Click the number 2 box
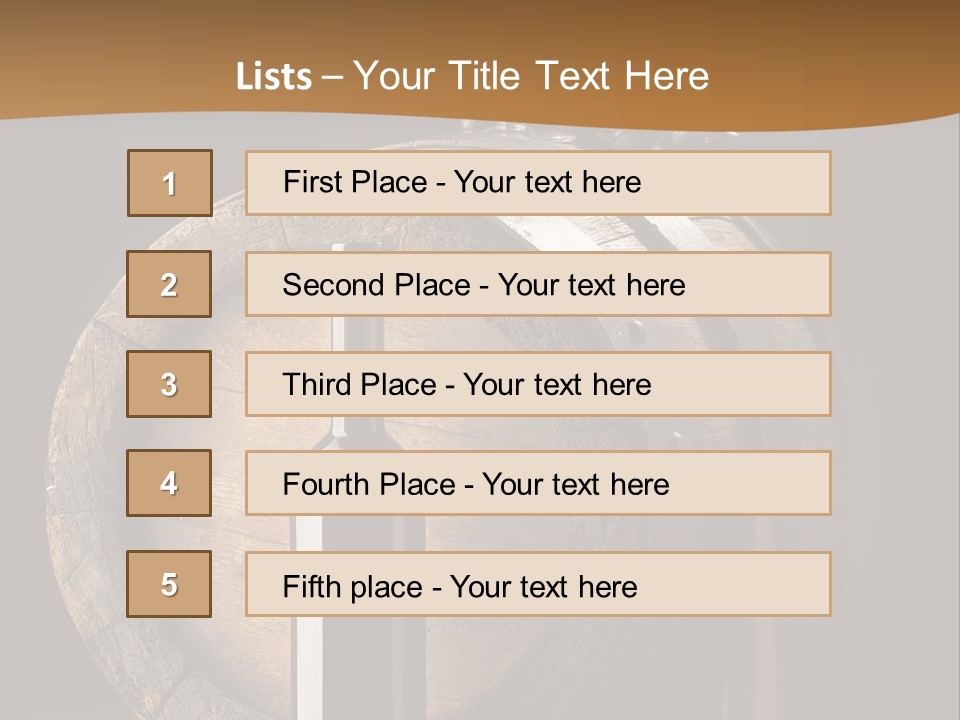 (169, 284)
